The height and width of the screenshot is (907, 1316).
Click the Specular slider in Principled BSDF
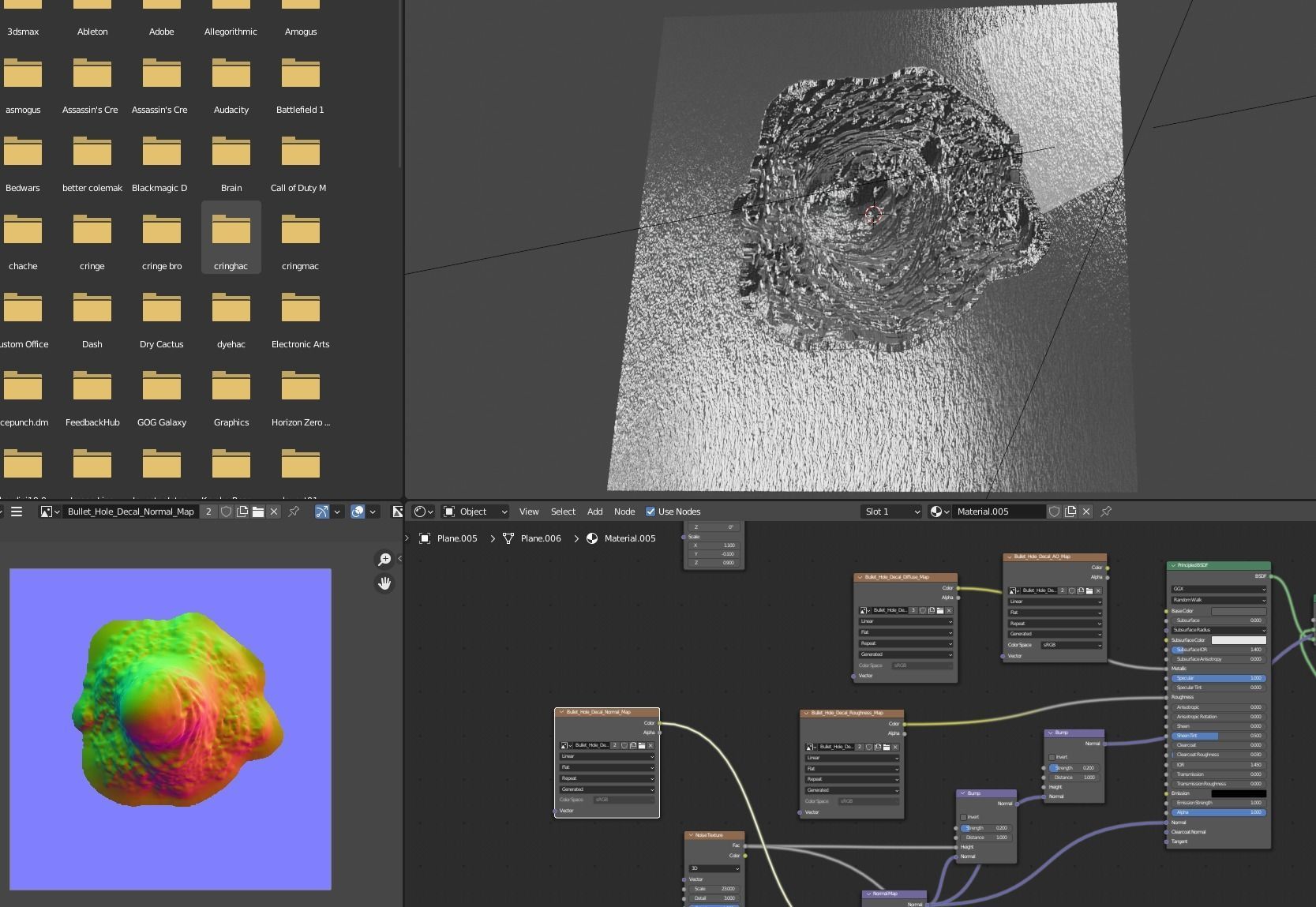click(1219, 678)
